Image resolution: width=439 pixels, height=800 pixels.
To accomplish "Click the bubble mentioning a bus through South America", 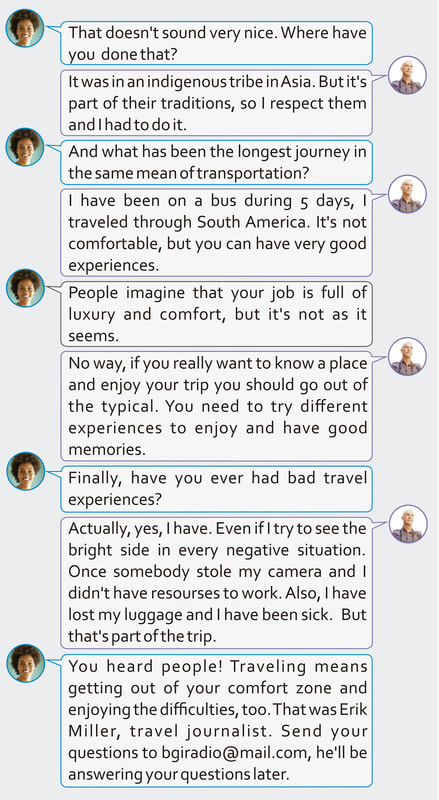I will pyautogui.click(x=216, y=233).
